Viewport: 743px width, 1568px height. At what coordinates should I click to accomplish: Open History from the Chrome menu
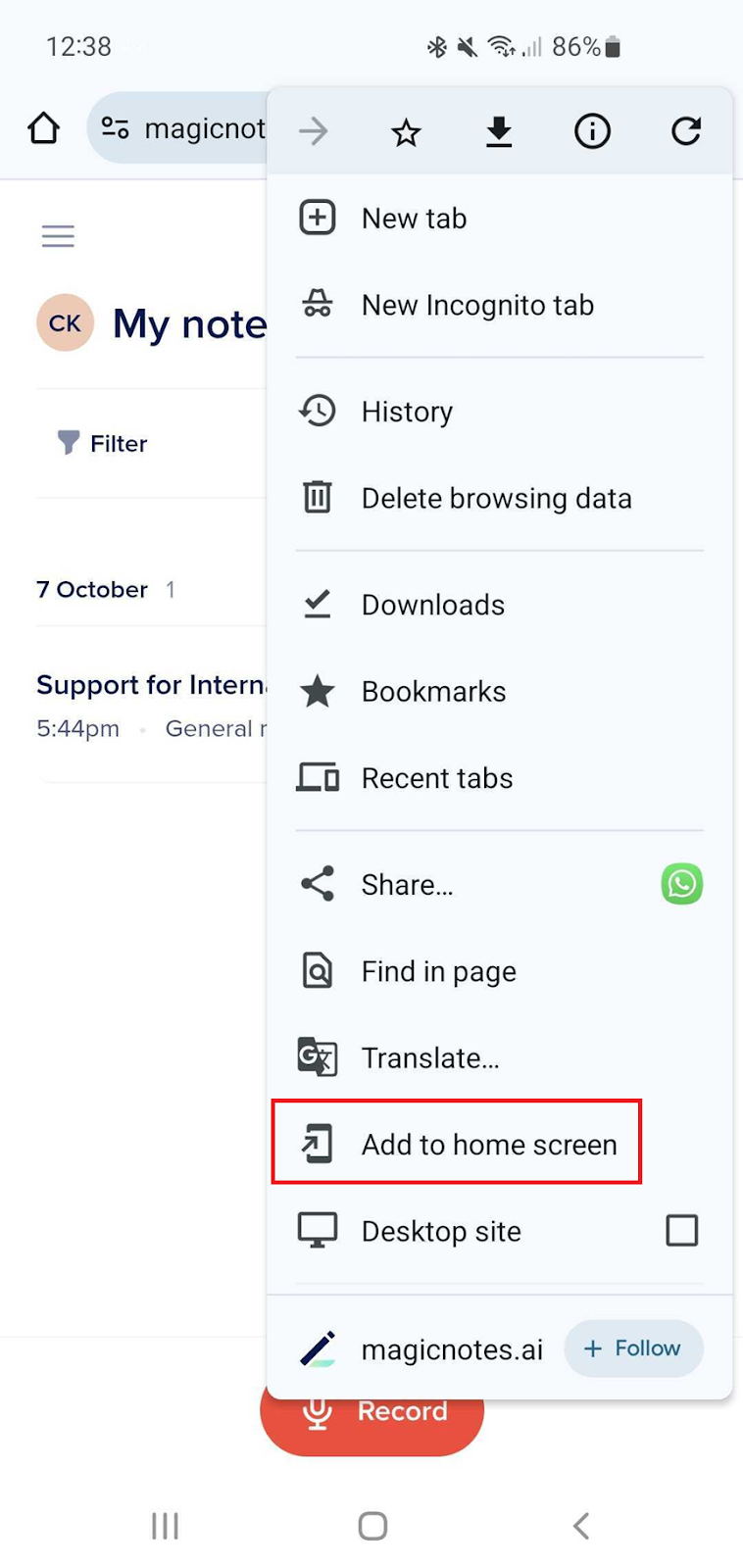tap(407, 411)
